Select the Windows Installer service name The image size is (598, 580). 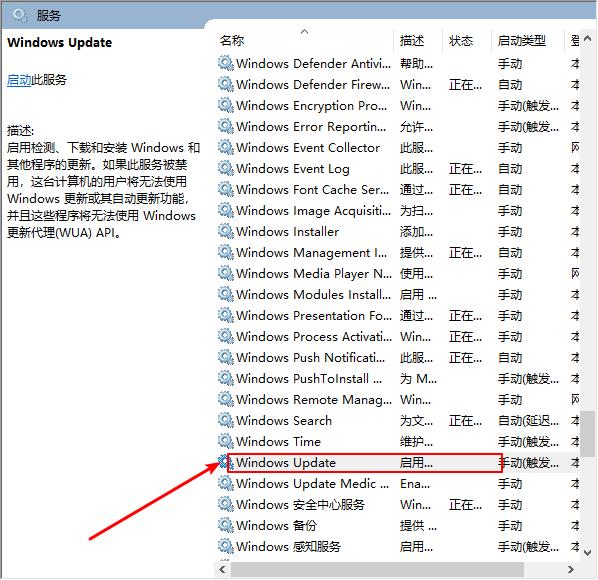(288, 231)
